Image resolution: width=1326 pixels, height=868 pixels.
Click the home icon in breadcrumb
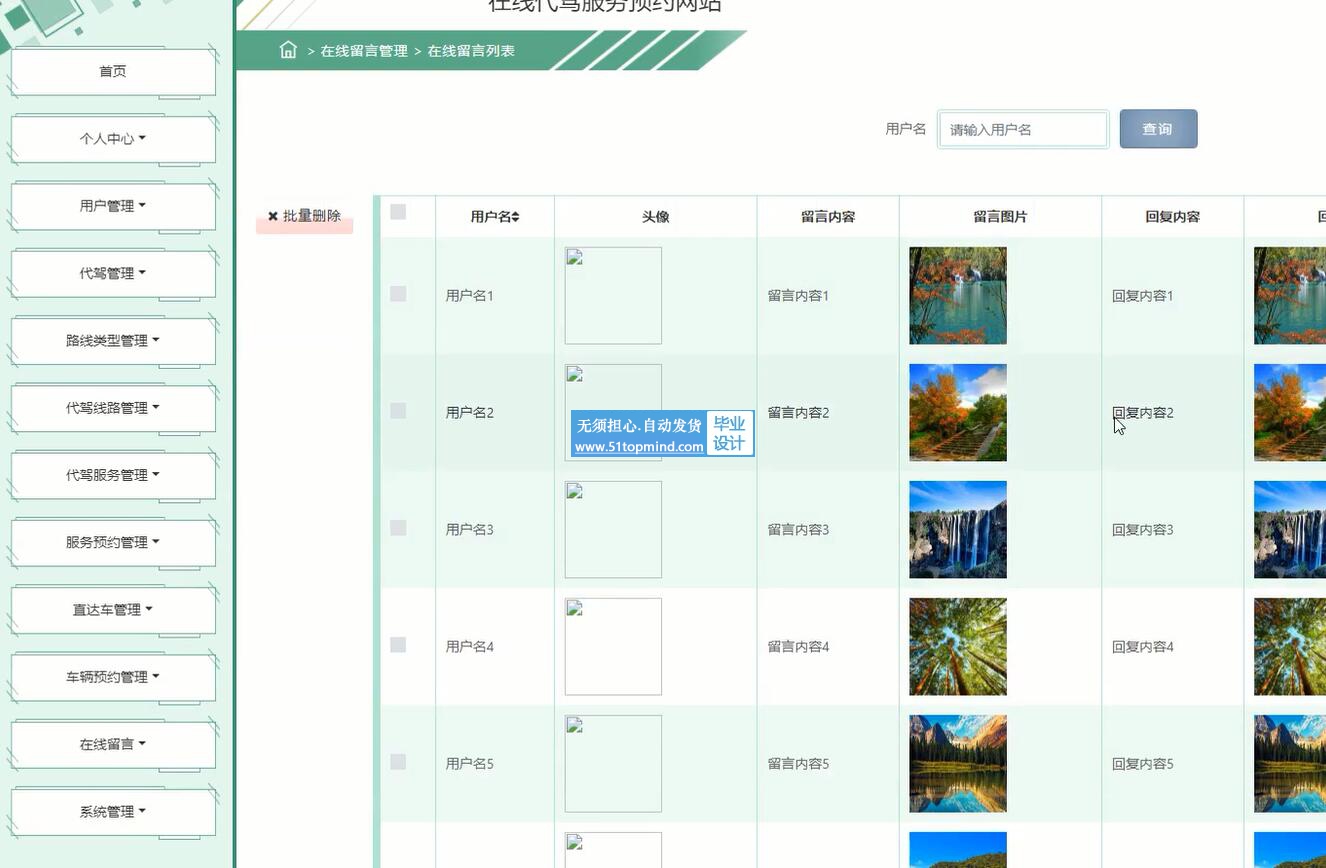click(x=288, y=50)
